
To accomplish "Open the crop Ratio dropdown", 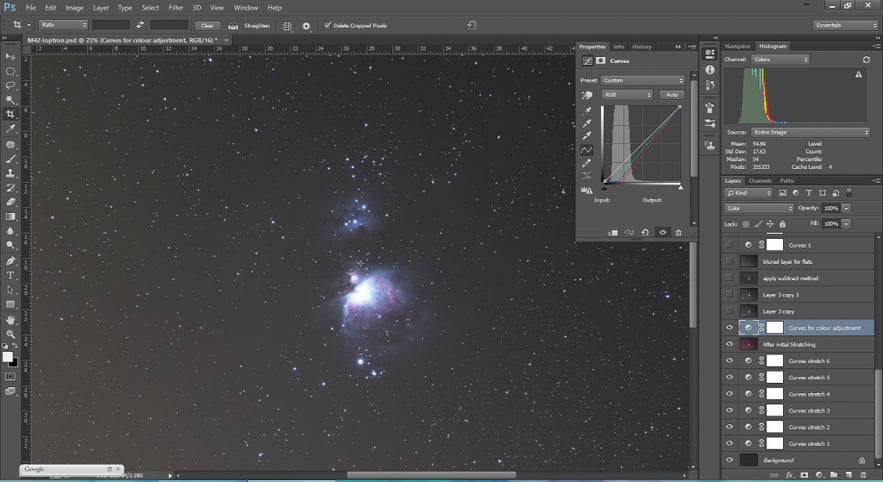I will 64,25.
